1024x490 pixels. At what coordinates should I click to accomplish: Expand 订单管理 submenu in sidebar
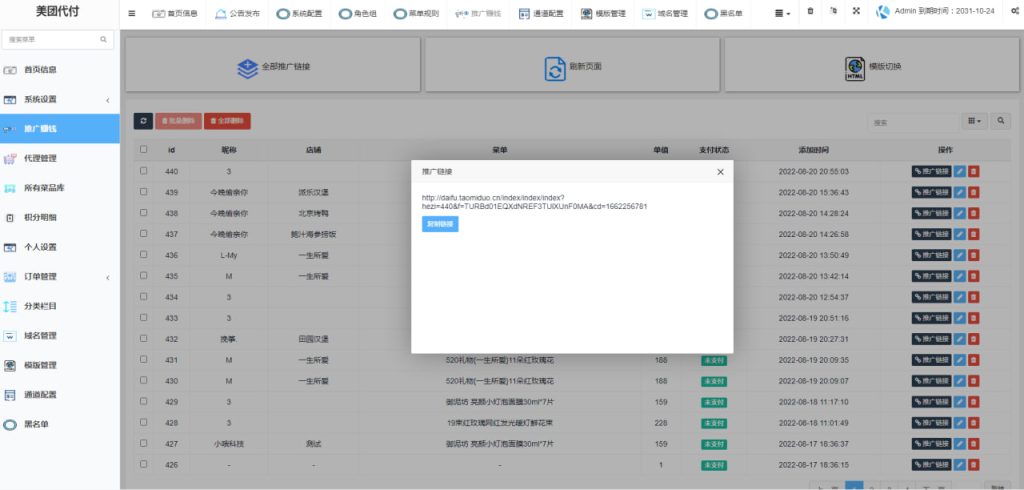(59, 277)
